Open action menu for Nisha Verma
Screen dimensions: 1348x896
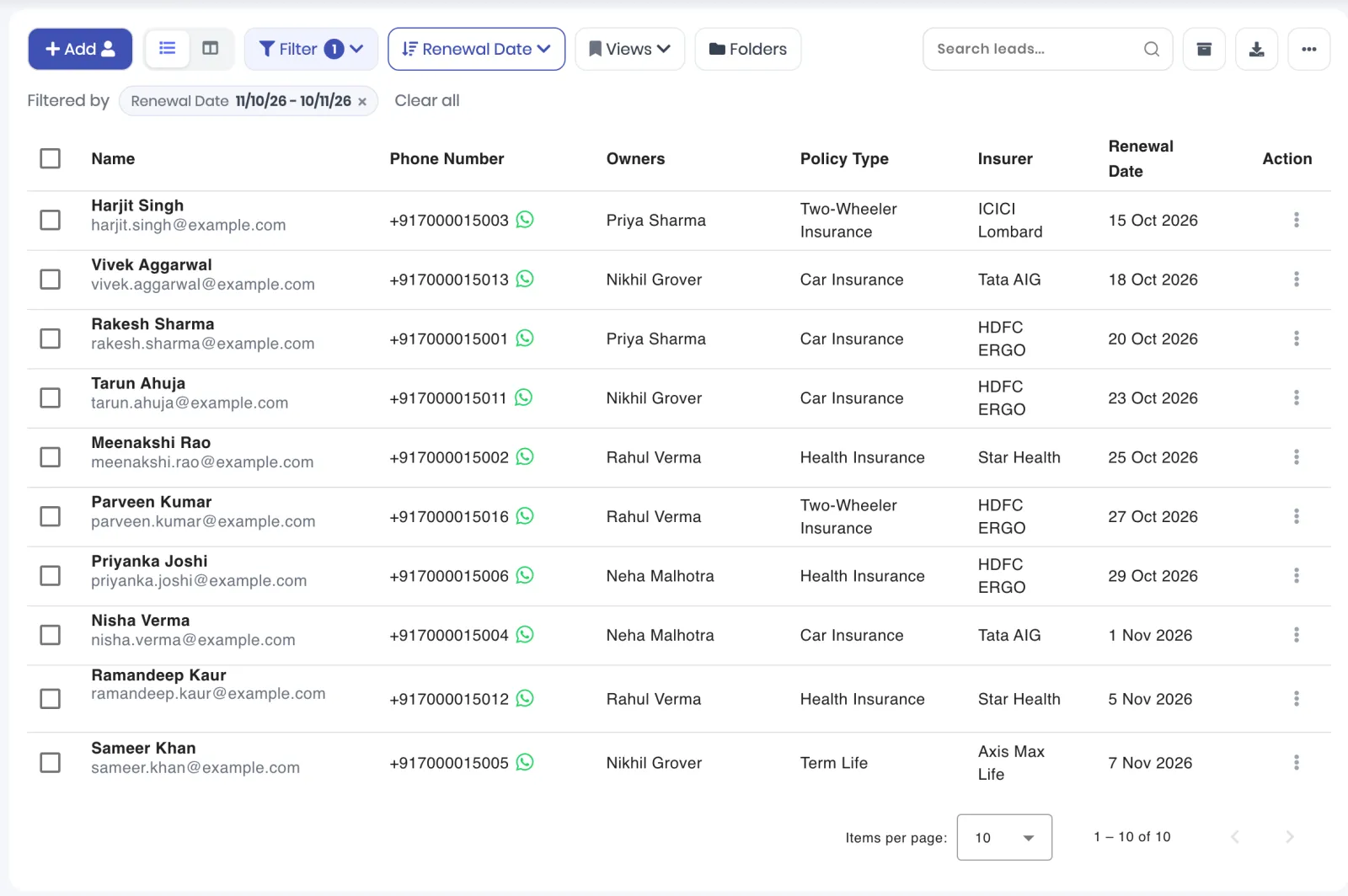[1296, 635]
